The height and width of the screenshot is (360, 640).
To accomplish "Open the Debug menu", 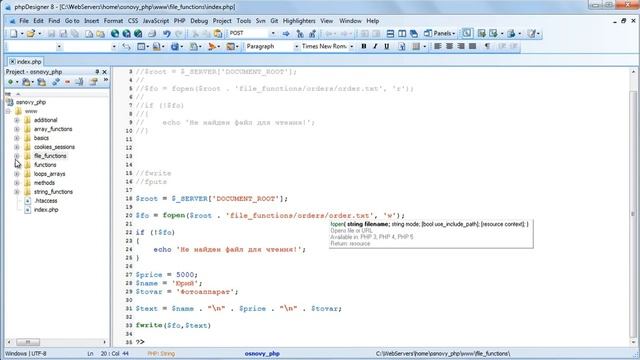I will [199, 21].
